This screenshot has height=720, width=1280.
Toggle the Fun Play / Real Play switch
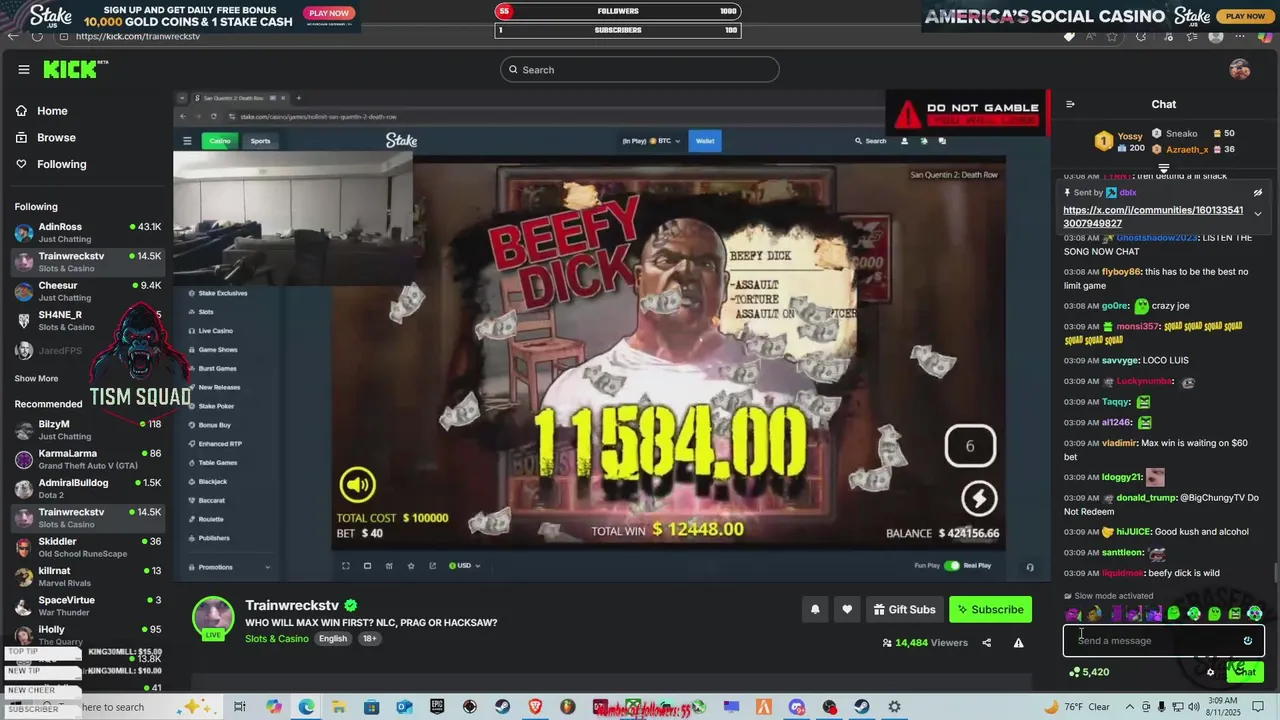coord(952,566)
